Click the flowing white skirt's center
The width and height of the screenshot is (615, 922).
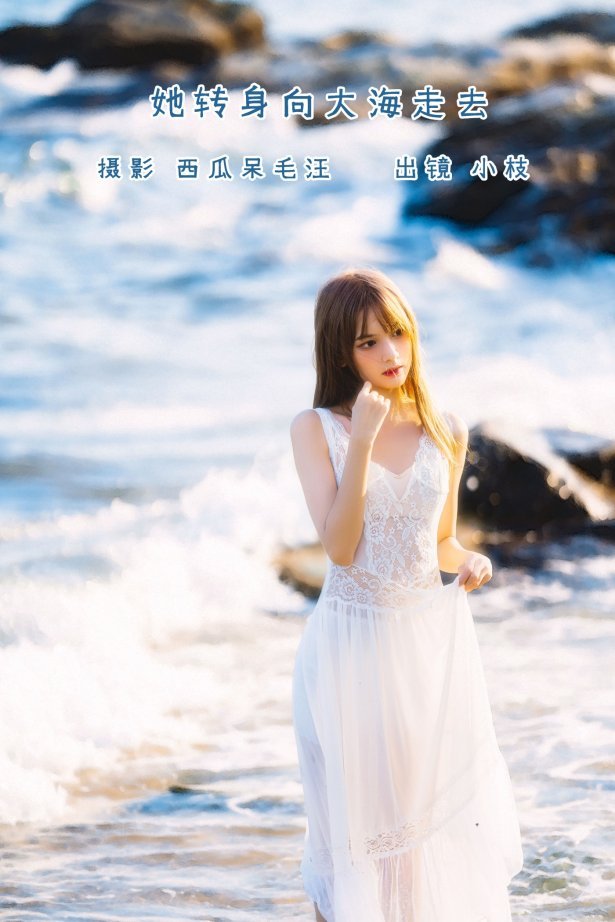(x=400, y=720)
